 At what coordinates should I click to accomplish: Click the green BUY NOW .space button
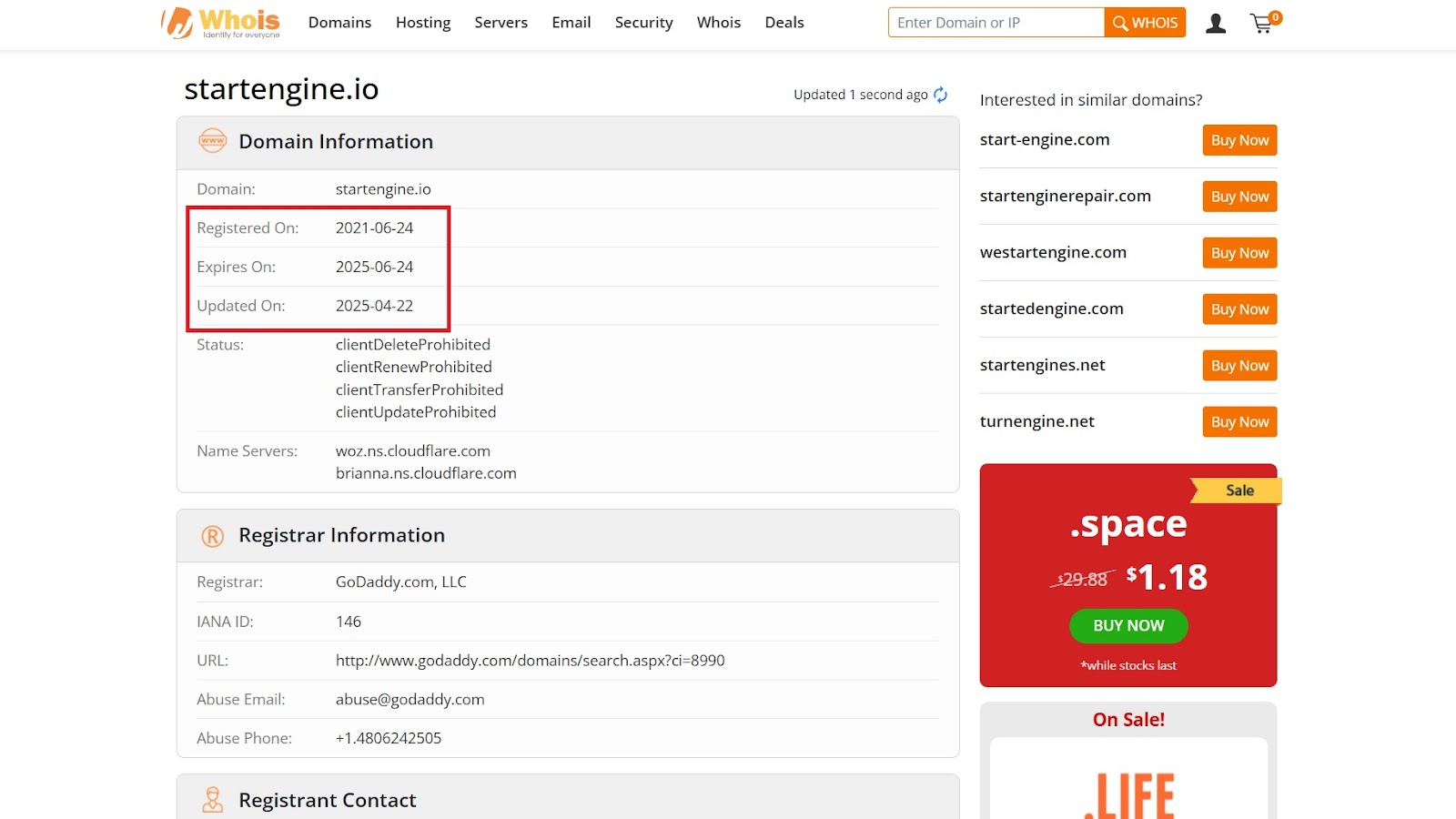tap(1128, 626)
